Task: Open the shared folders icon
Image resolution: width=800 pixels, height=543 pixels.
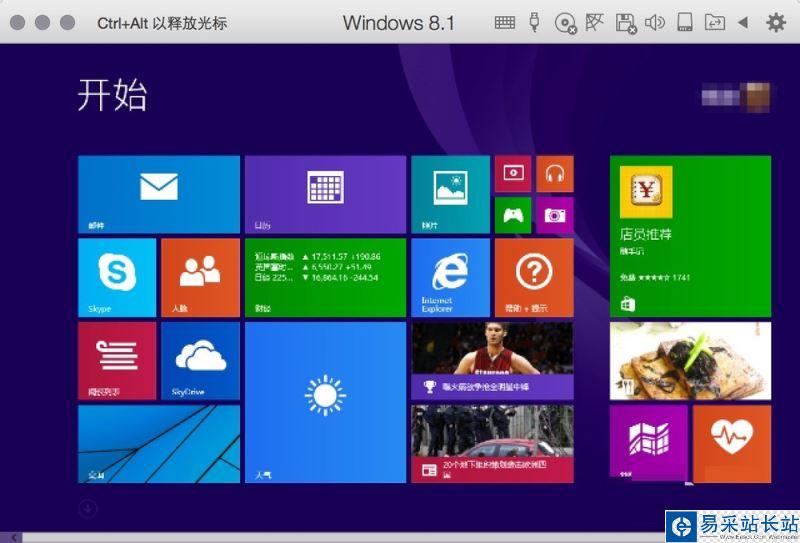Action: [x=714, y=22]
